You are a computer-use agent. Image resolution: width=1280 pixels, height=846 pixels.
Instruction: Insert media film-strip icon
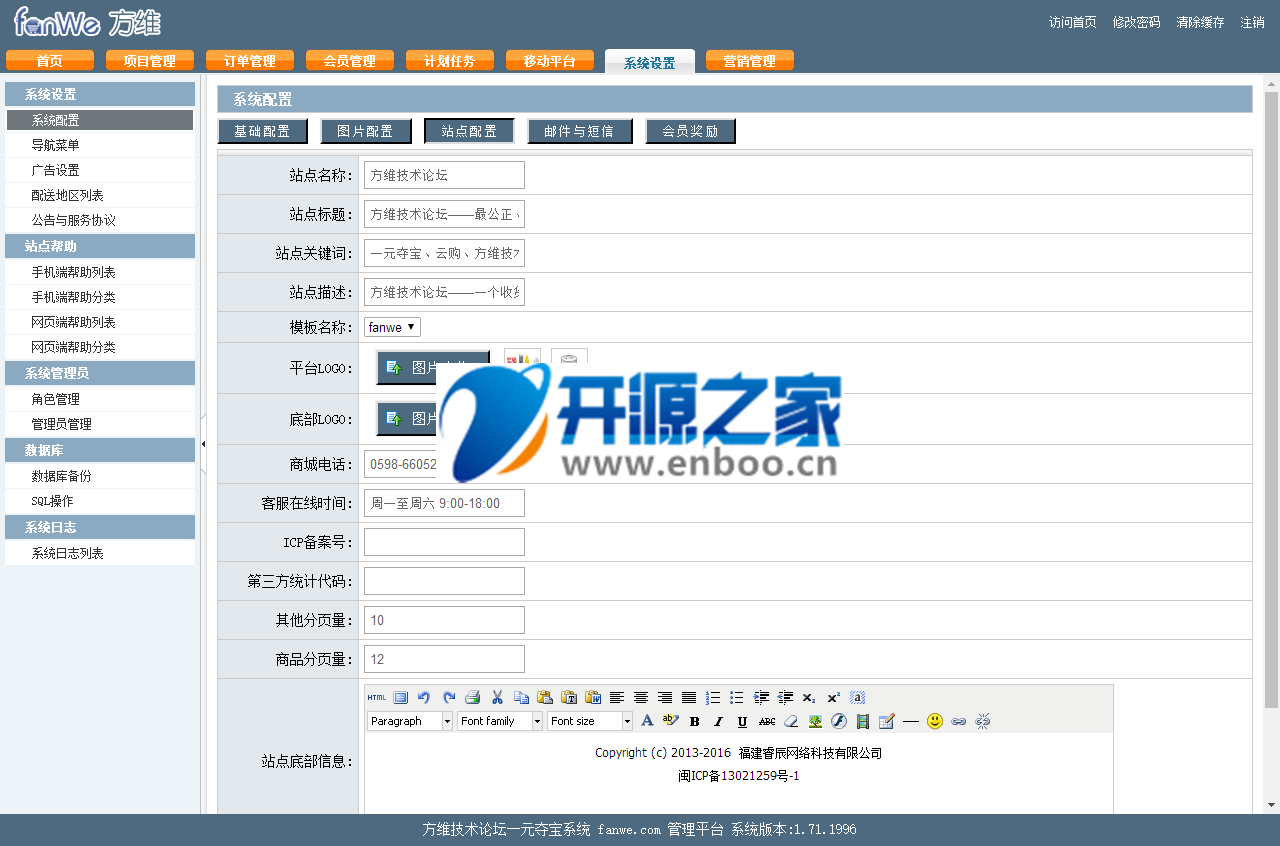[863, 721]
